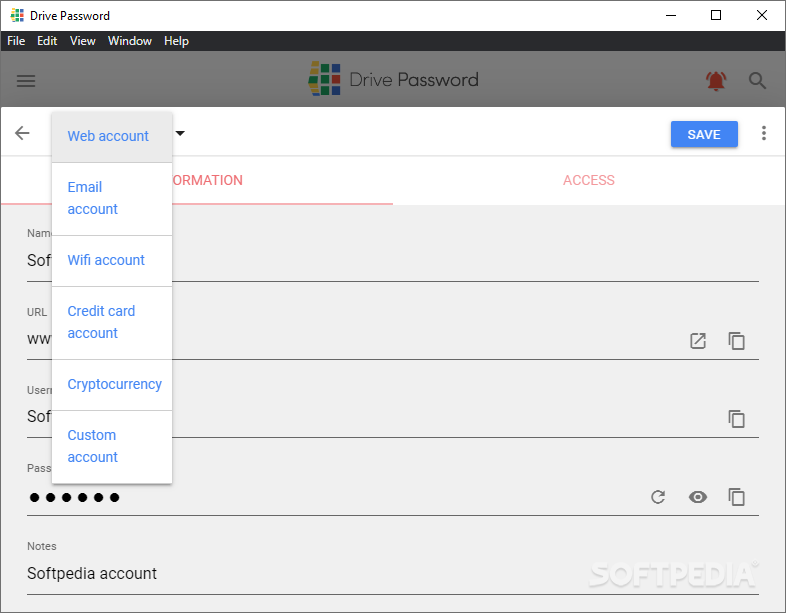This screenshot has width=786, height=613.
Task: Click the Notes field 'Softpedia account'
Action: (x=392, y=573)
